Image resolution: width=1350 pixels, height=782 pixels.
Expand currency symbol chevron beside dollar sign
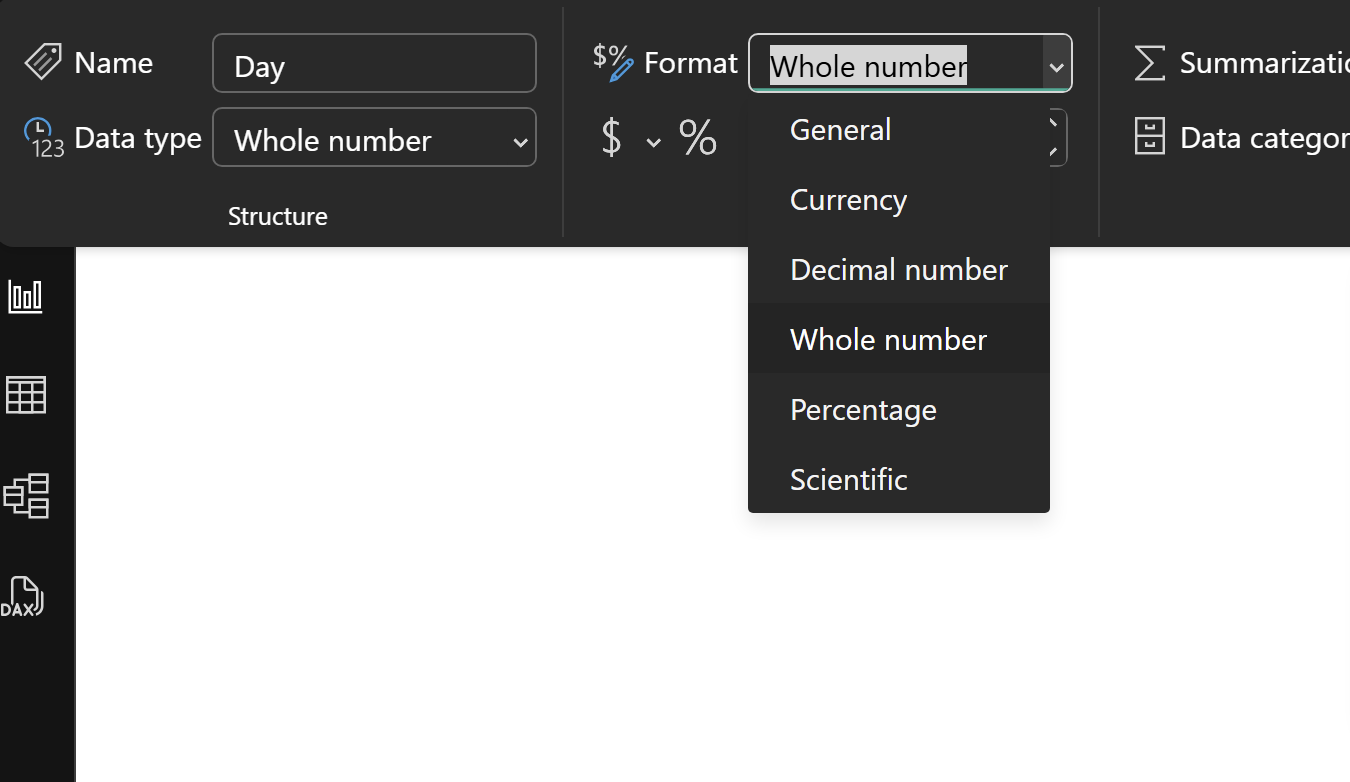coord(653,142)
